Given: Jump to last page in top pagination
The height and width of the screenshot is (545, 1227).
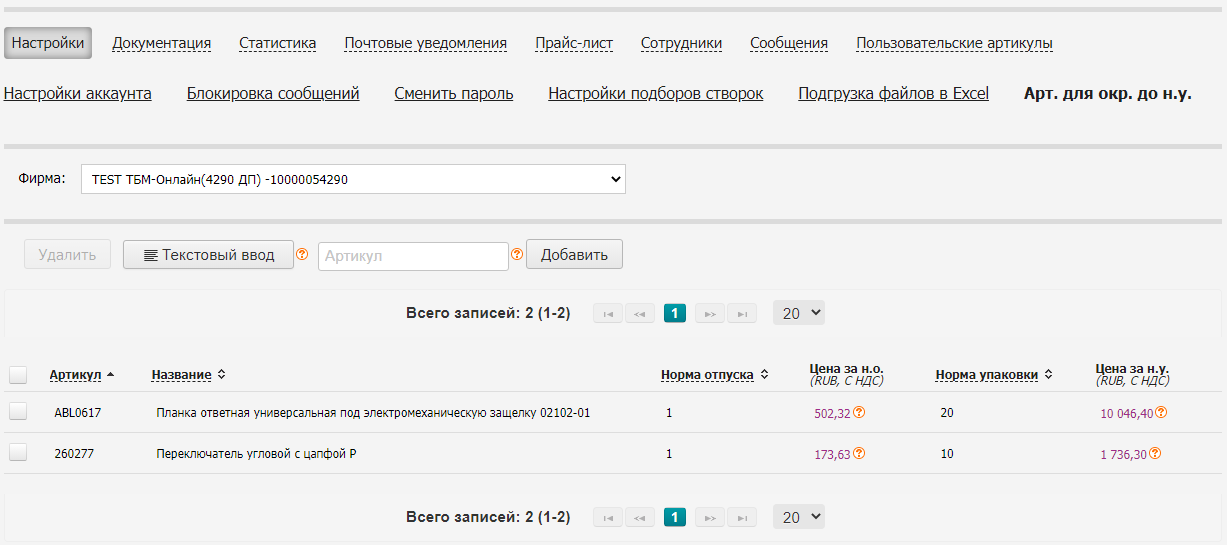Looking at the screenshot, I should 741,314.
